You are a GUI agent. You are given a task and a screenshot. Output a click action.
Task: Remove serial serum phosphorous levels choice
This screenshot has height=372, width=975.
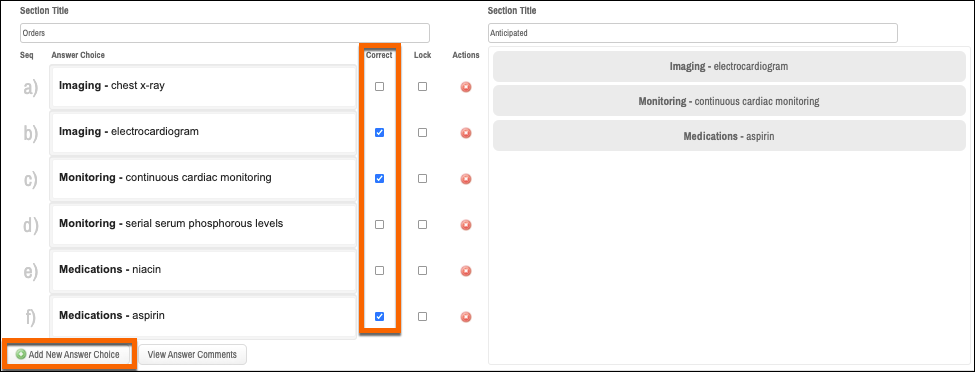point(466,225)
